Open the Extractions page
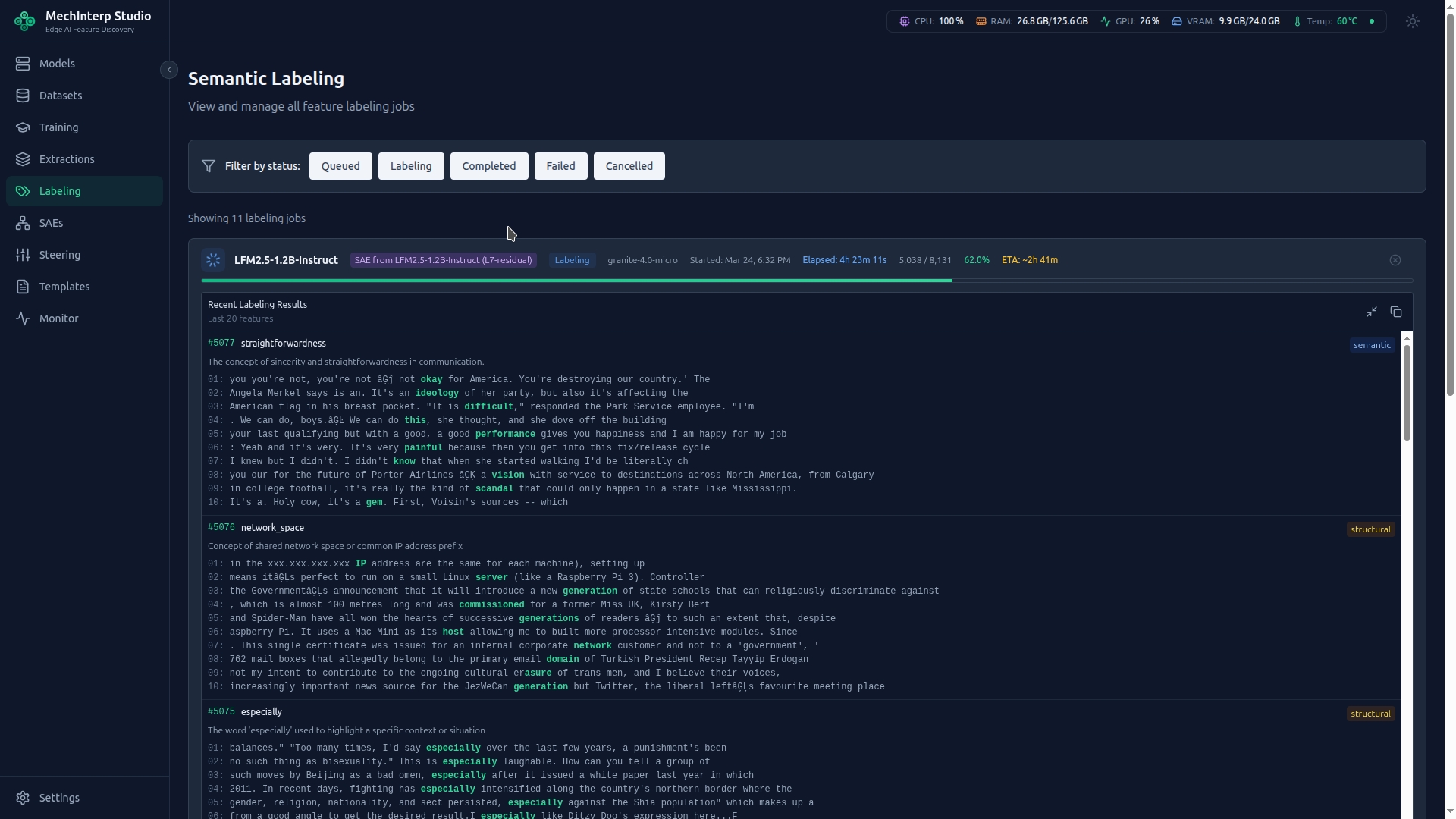 84,159
